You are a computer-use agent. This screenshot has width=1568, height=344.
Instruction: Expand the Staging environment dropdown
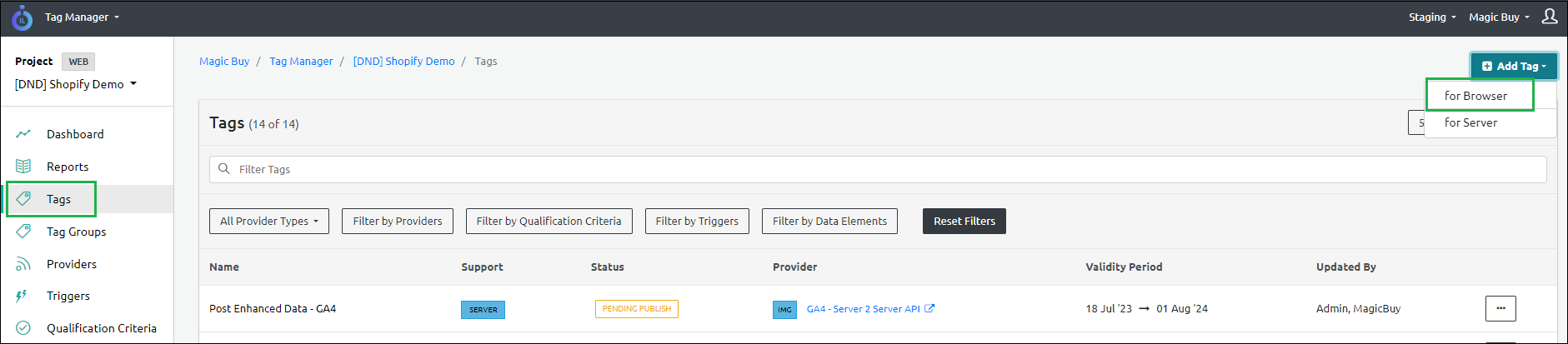coord(1432,17)
